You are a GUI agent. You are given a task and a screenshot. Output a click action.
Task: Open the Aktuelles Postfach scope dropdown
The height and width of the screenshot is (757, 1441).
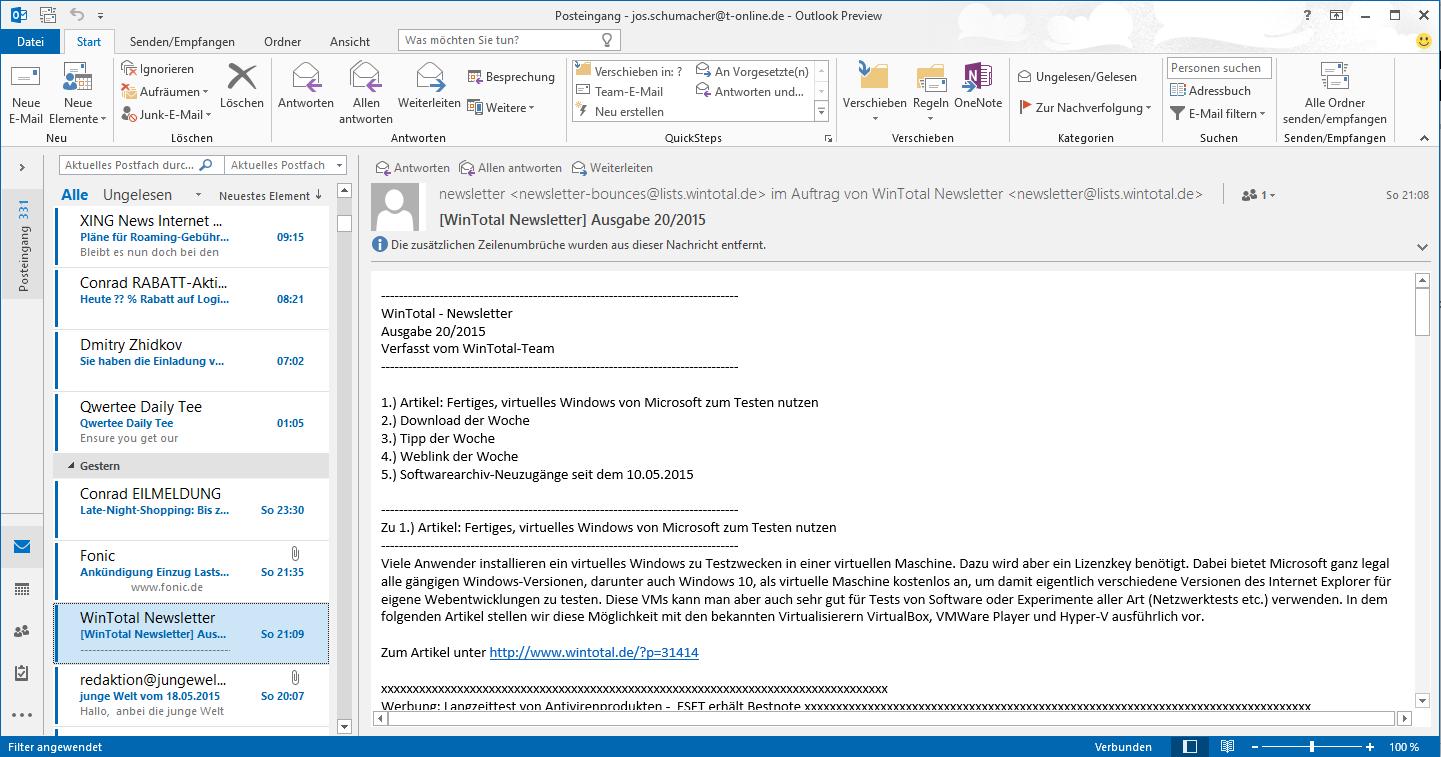(x=284, y=165)
